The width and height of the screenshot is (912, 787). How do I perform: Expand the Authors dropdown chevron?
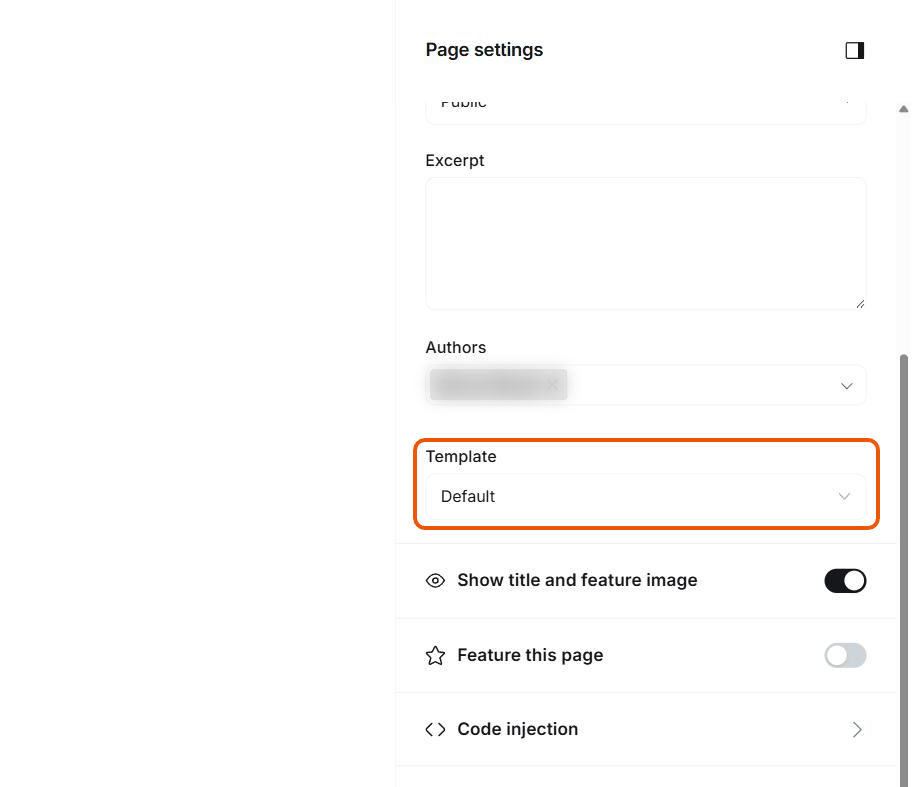(846, 386)
